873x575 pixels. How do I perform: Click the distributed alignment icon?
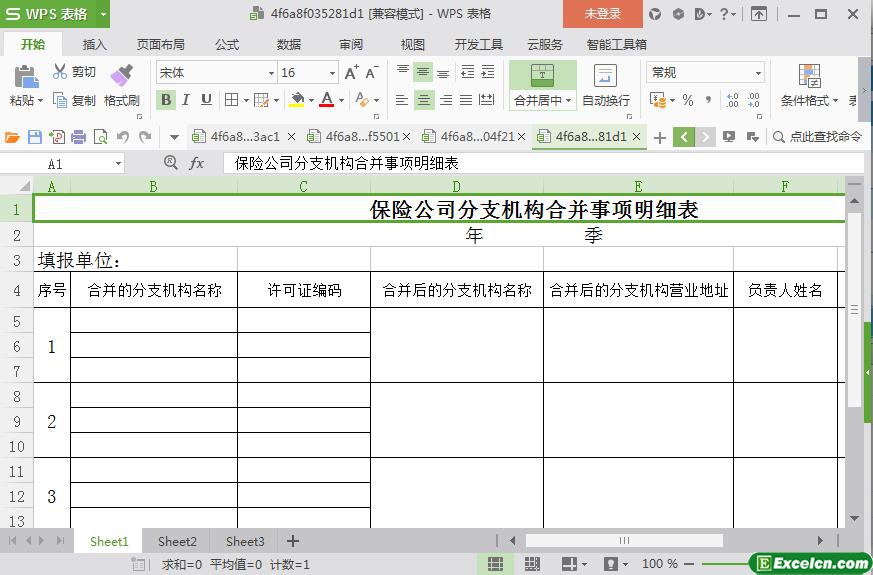[487, 100]
